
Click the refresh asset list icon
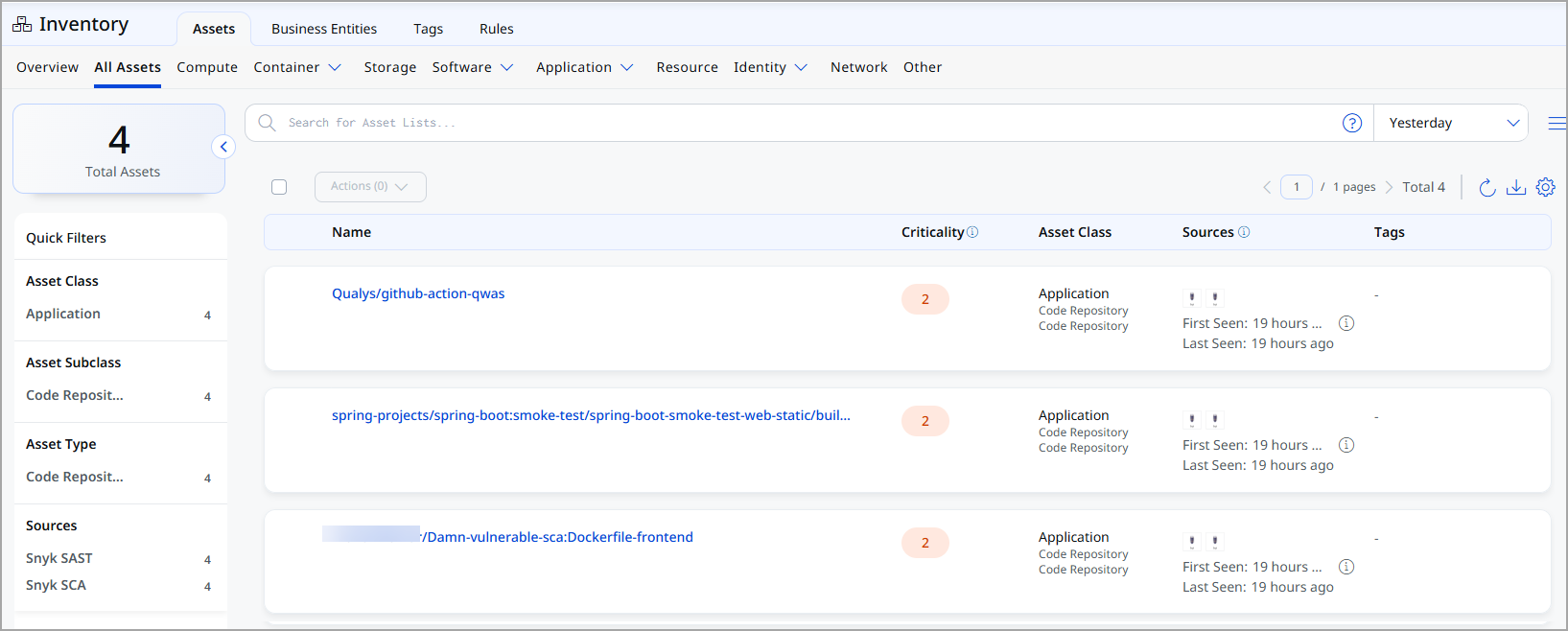coord(1486,187)
